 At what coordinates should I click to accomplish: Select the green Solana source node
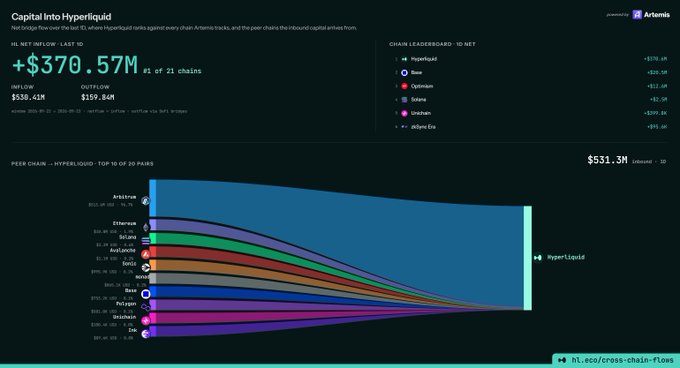(x=153, y=238)
